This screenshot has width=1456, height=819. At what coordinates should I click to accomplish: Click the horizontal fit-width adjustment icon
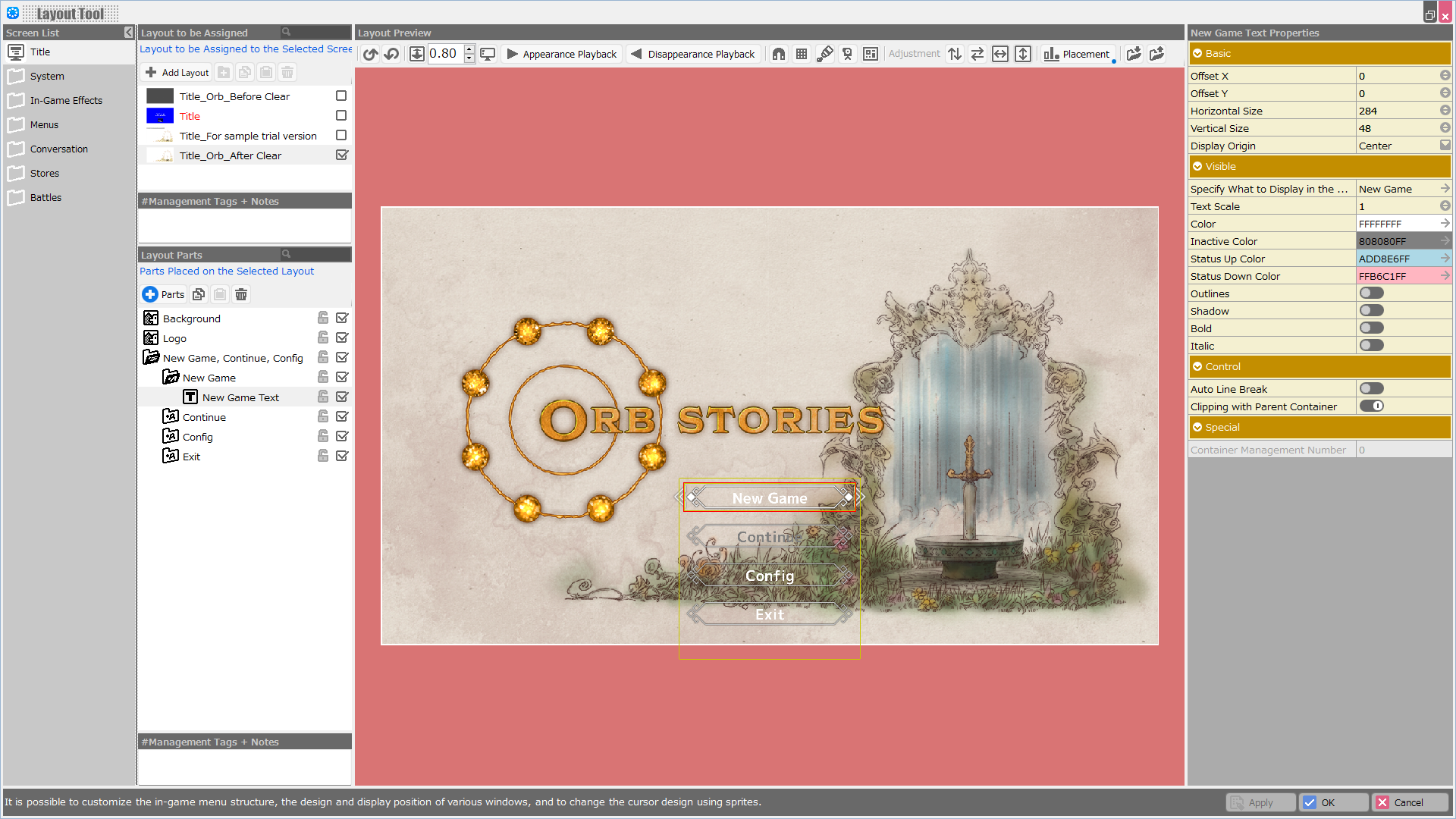(1000, 54)
